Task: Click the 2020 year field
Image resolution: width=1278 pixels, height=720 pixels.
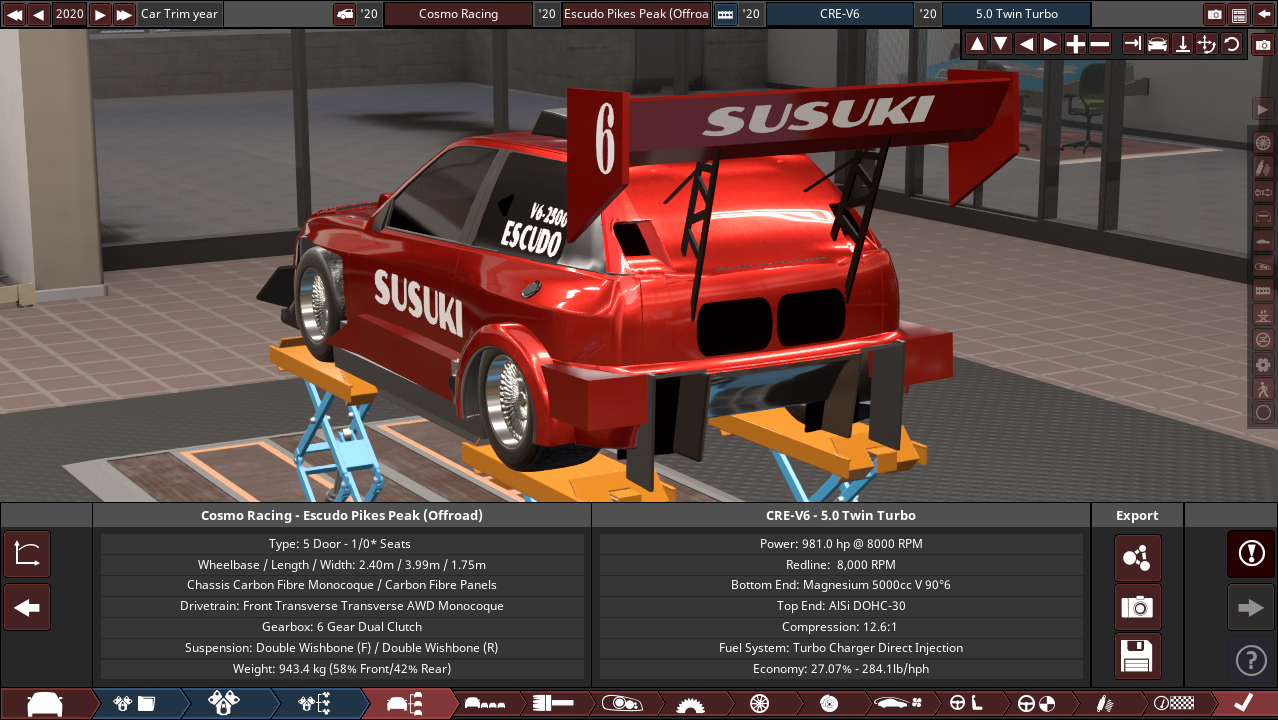Action: click(69, 14)
